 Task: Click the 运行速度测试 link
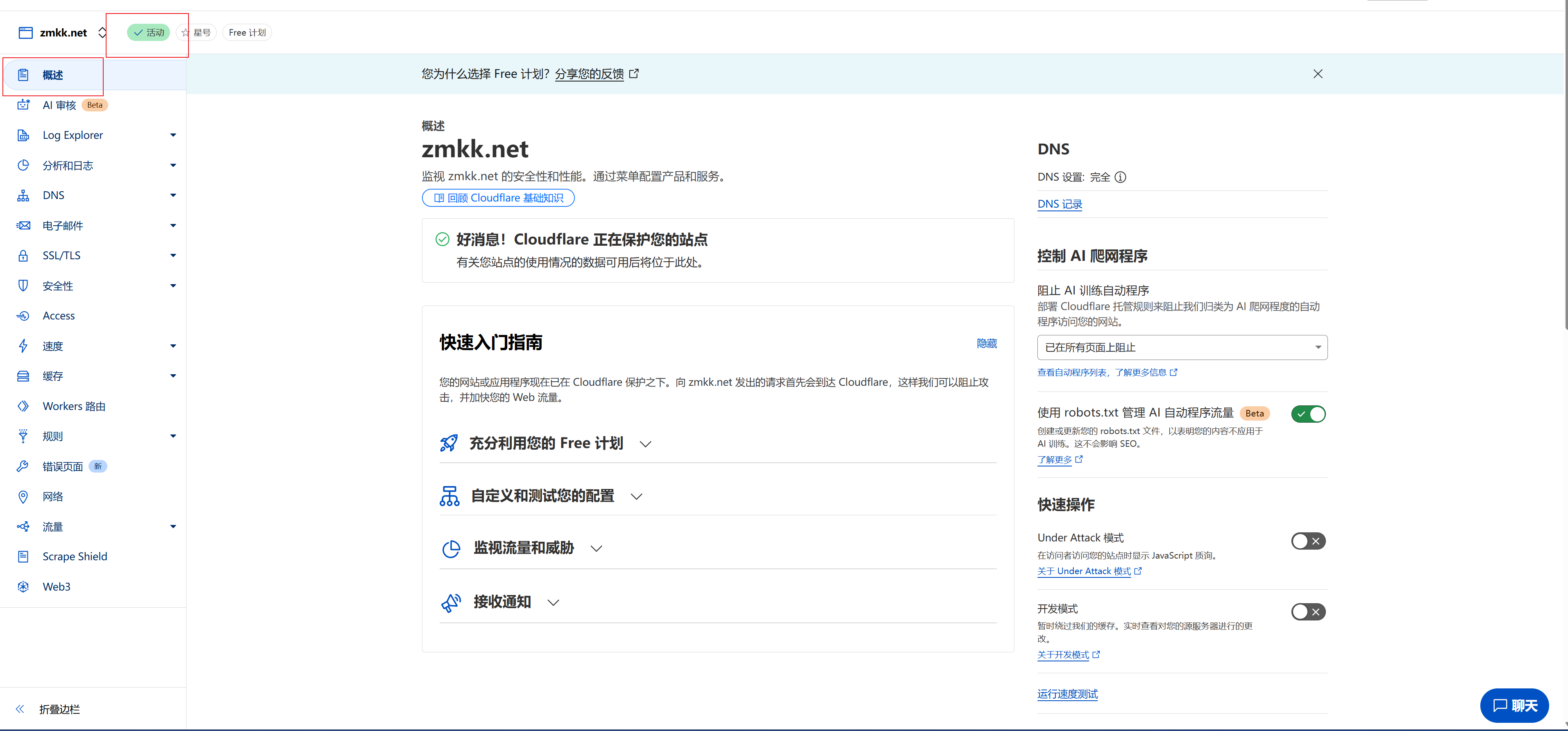click(x=1068, y=694)
